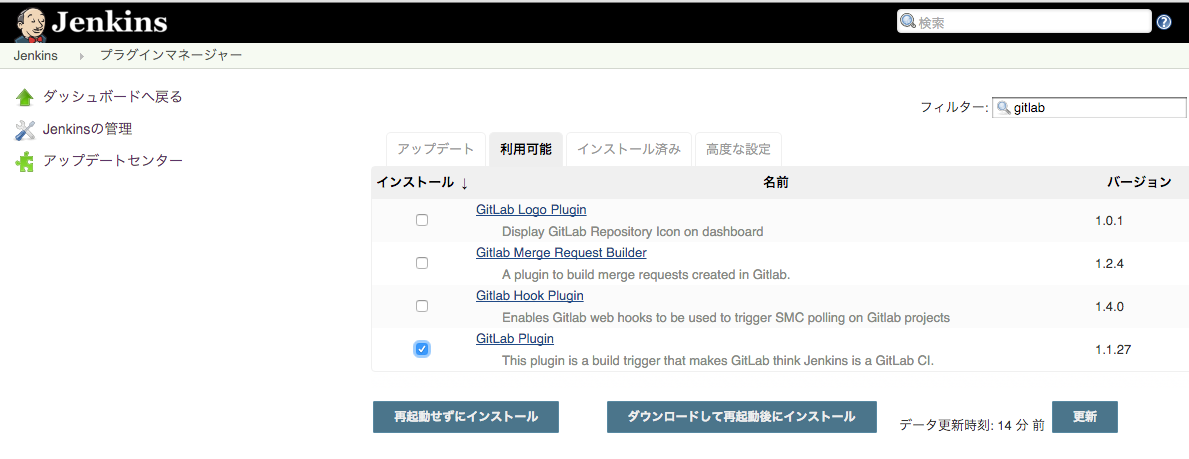The width and height of the screenshot is (1189, 459).
Task: Click 'This plugin is a build trigger' description
Action: [717, 360]
